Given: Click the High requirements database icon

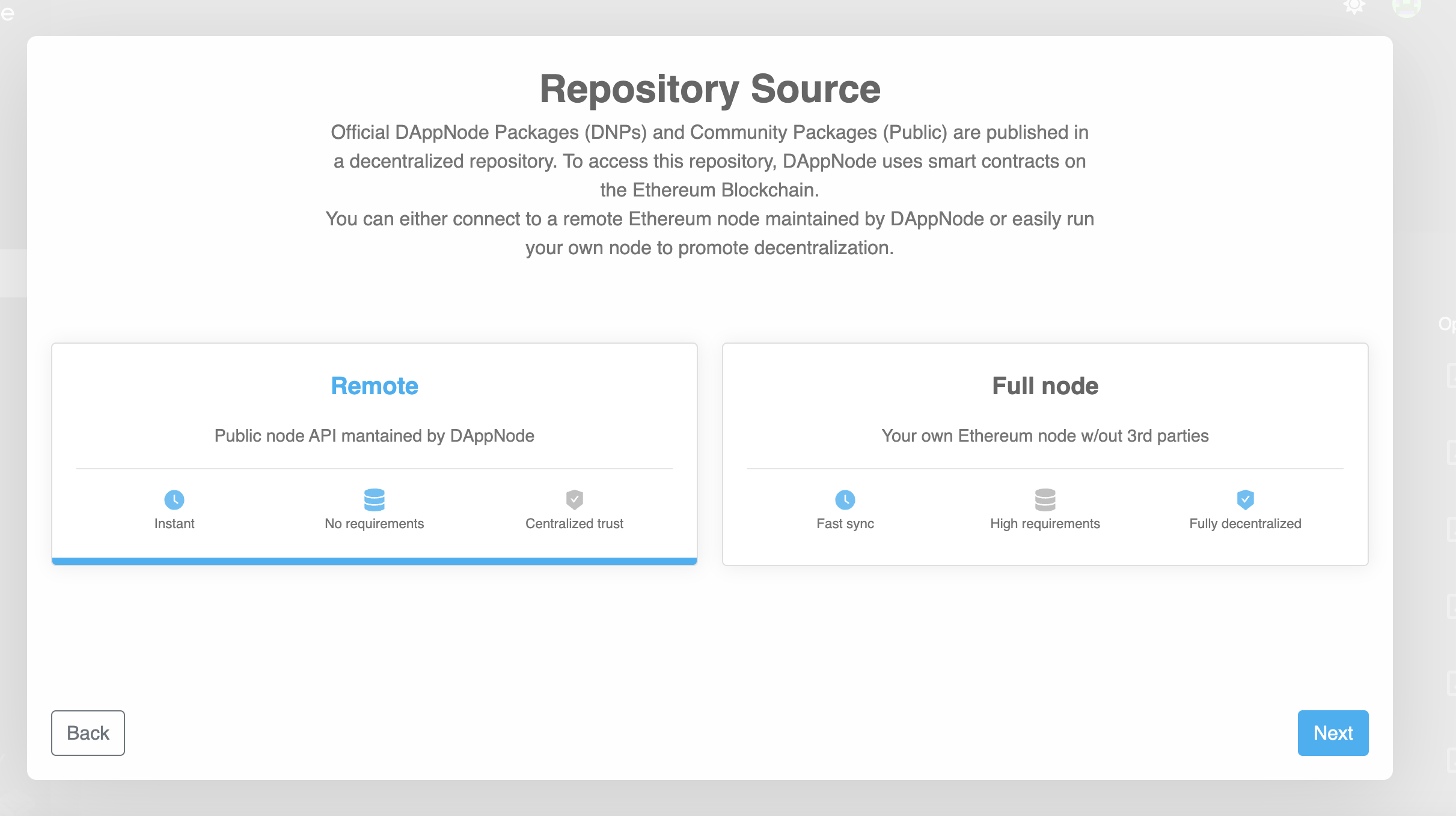Looking at the screenshot, I should 1045,499.
